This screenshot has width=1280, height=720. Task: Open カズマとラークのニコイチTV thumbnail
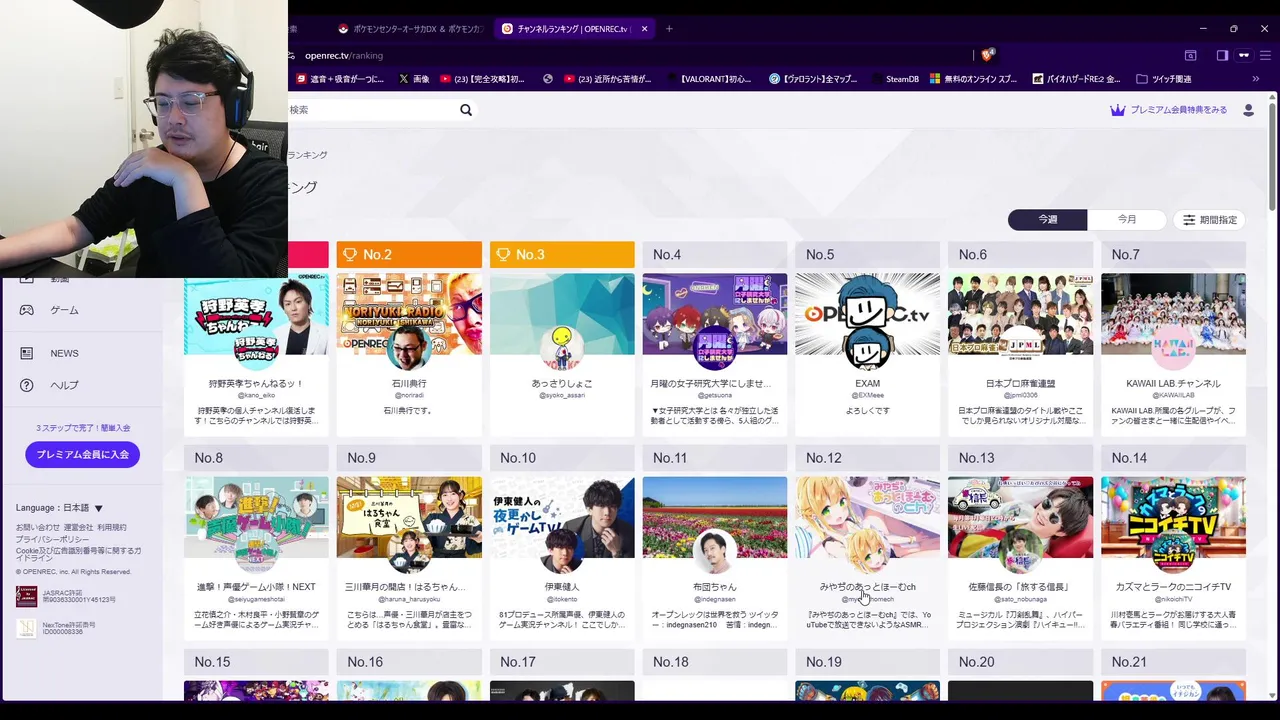pyautogui.click(x=1173, y=517)
